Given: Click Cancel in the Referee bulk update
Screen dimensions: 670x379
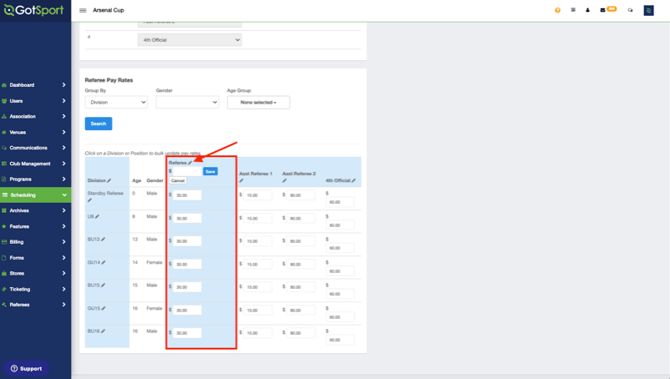Looking at the screenshot, I should point(178,181).
